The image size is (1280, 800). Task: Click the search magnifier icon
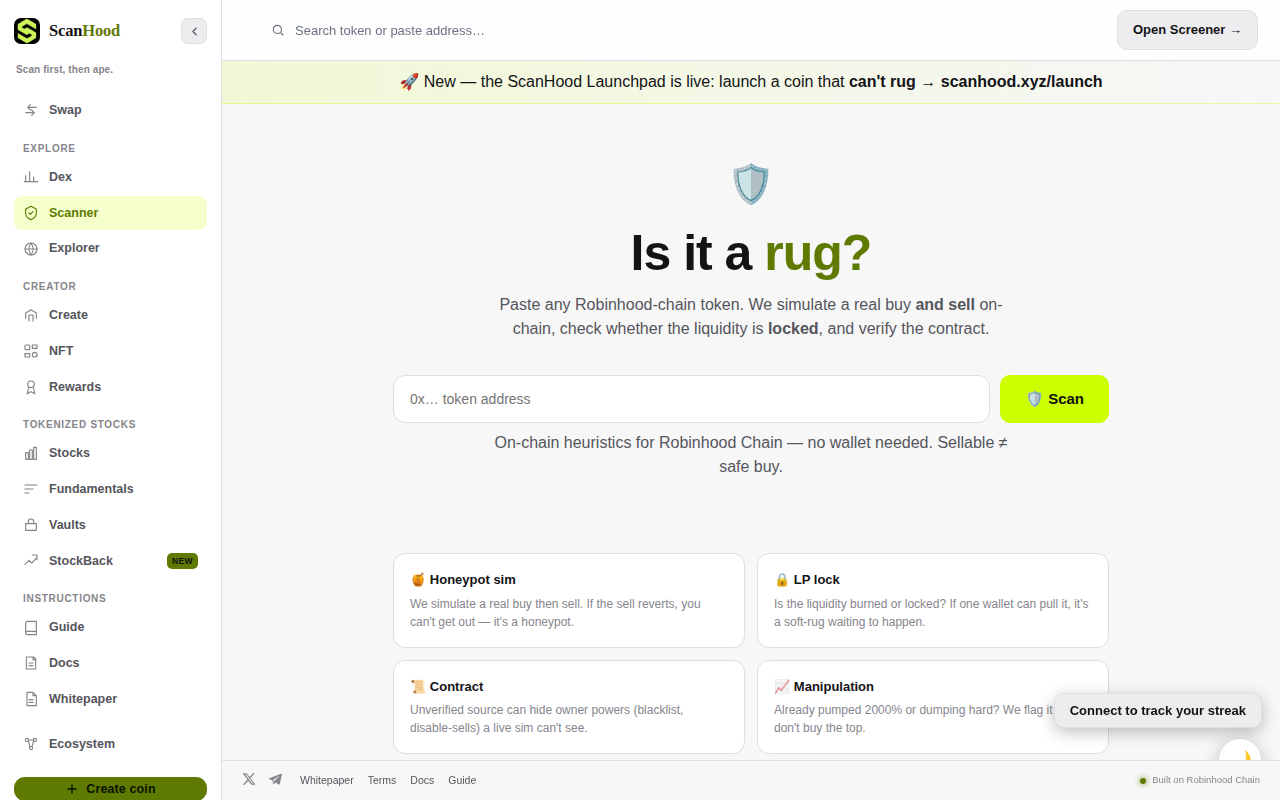pos(279,31)
